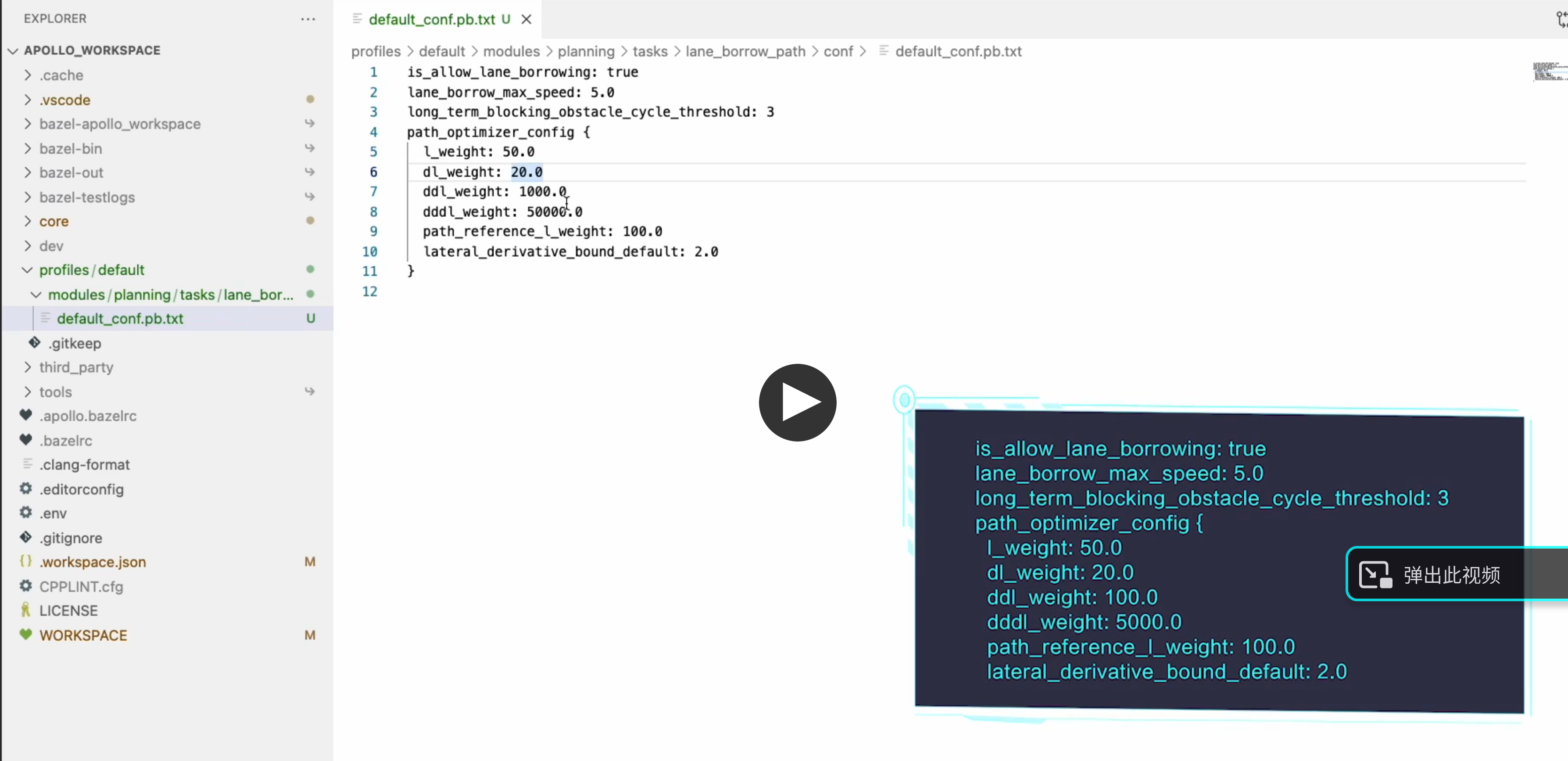Open Explorer more actions ellipsis
This screenshot has width=1568, height=761.
(308, 19)
